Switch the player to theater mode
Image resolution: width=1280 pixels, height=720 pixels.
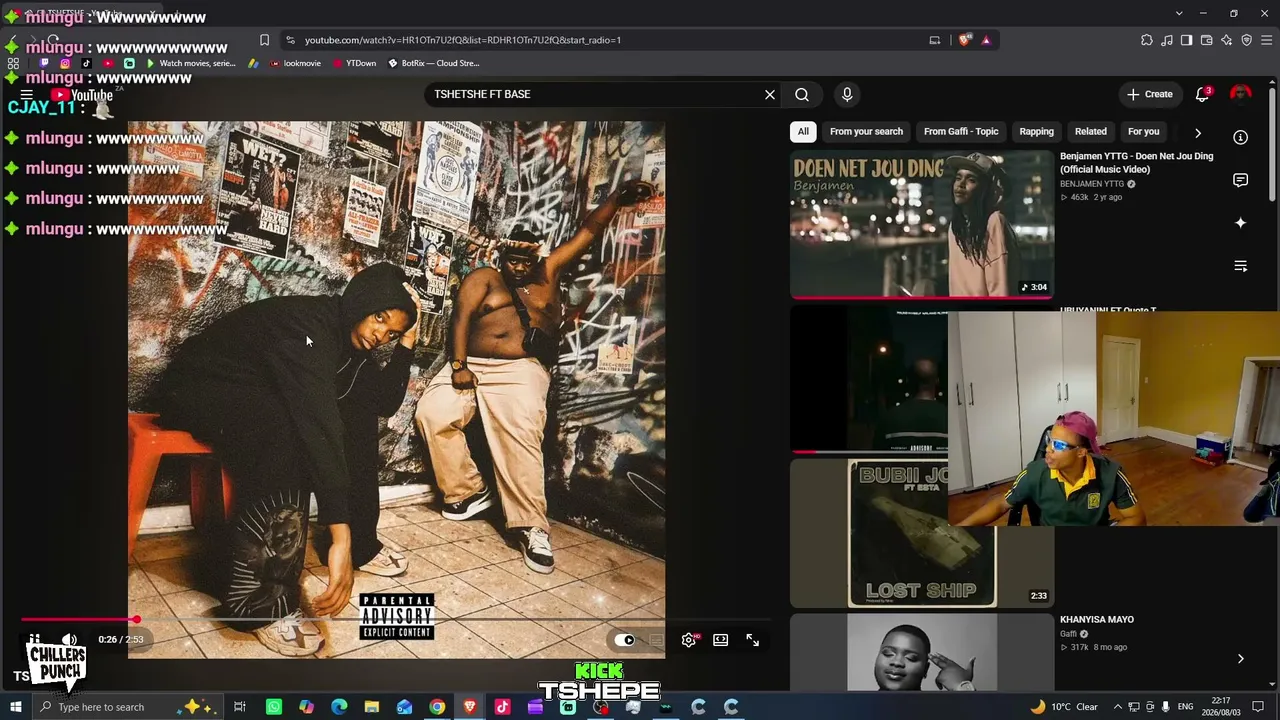tap(720, 640)
